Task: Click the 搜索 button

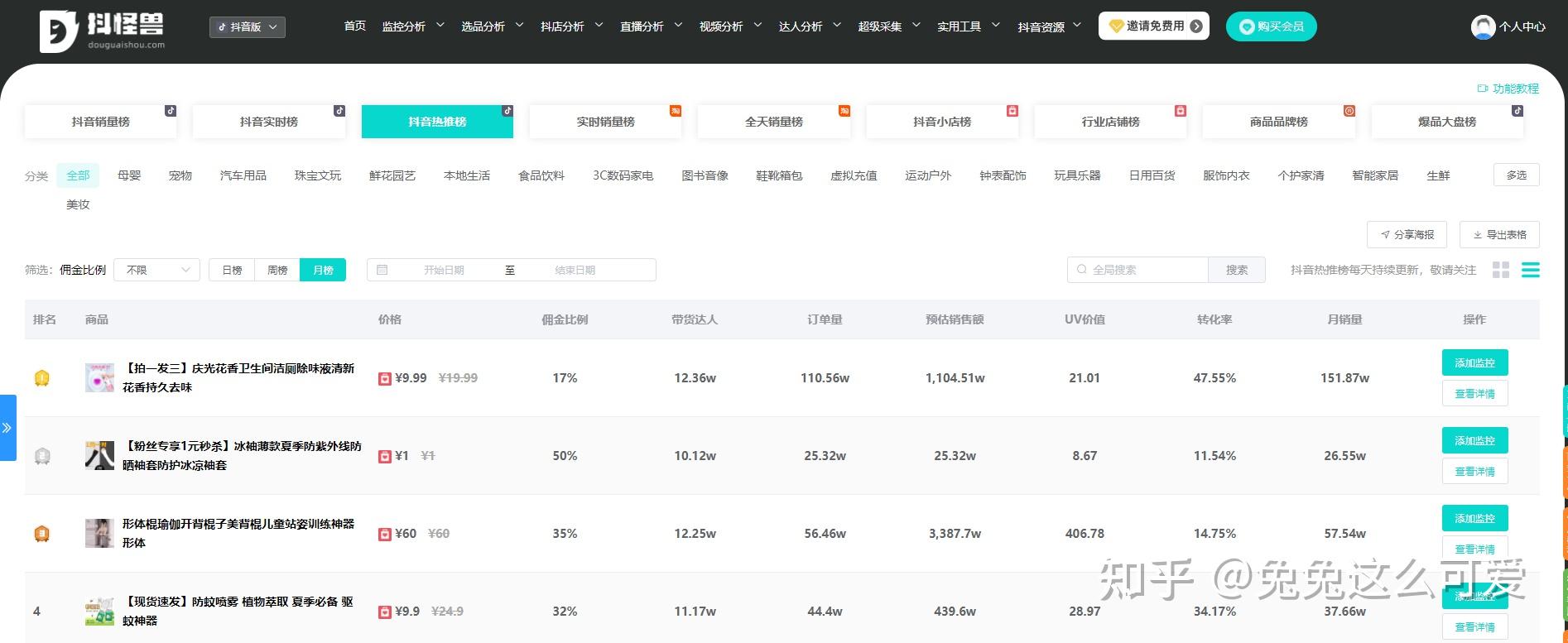Action: point(1237,270)
